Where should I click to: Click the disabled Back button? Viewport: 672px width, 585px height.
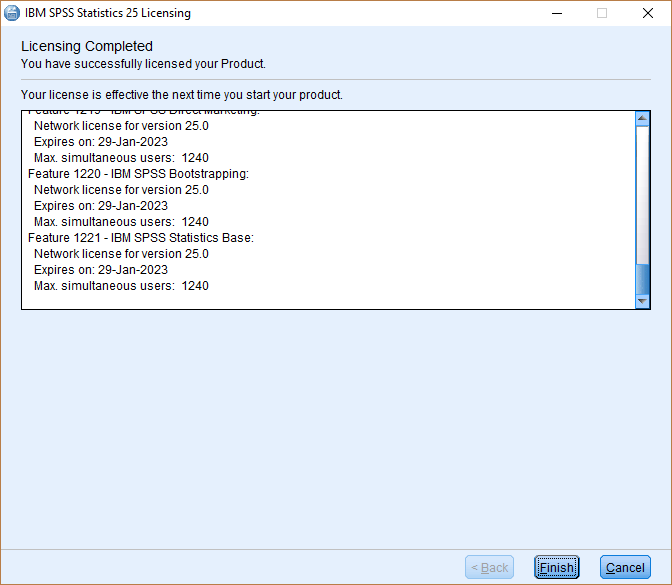click(489, 567)
